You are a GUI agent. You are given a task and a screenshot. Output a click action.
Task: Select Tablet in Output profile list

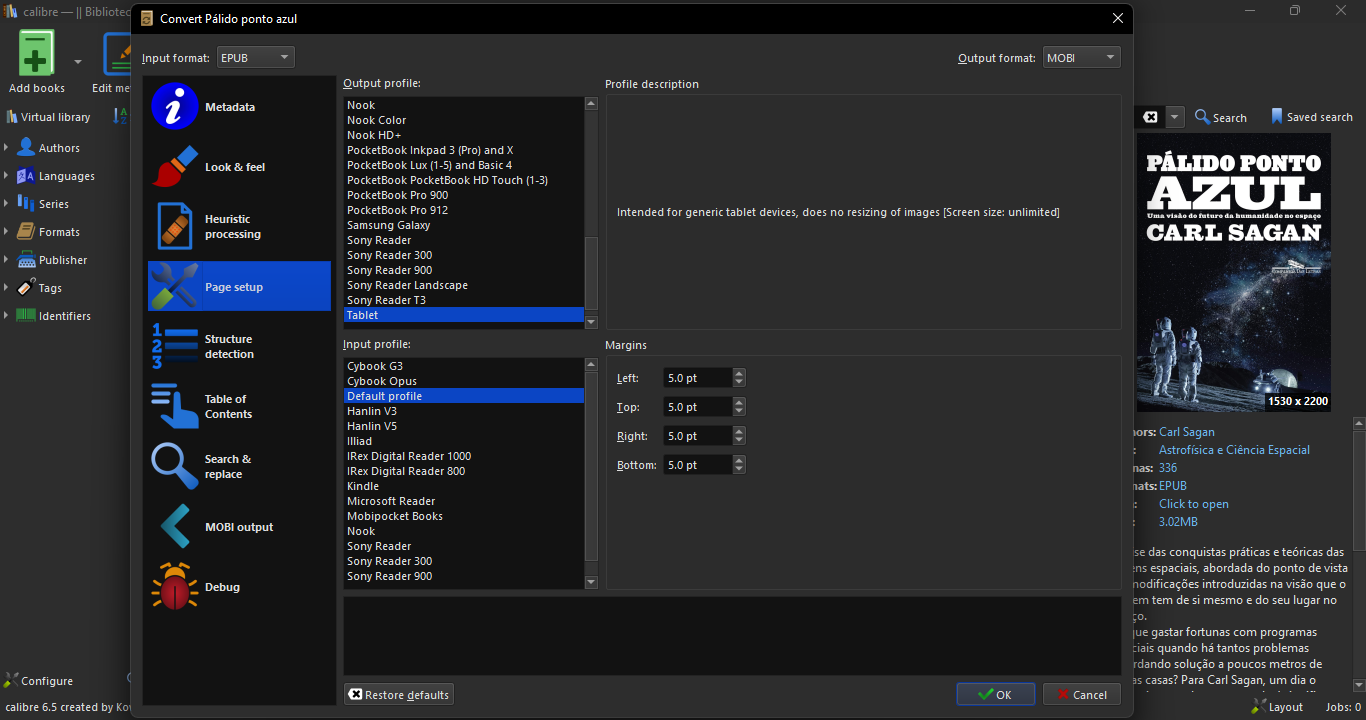click(x=464, y=315)
